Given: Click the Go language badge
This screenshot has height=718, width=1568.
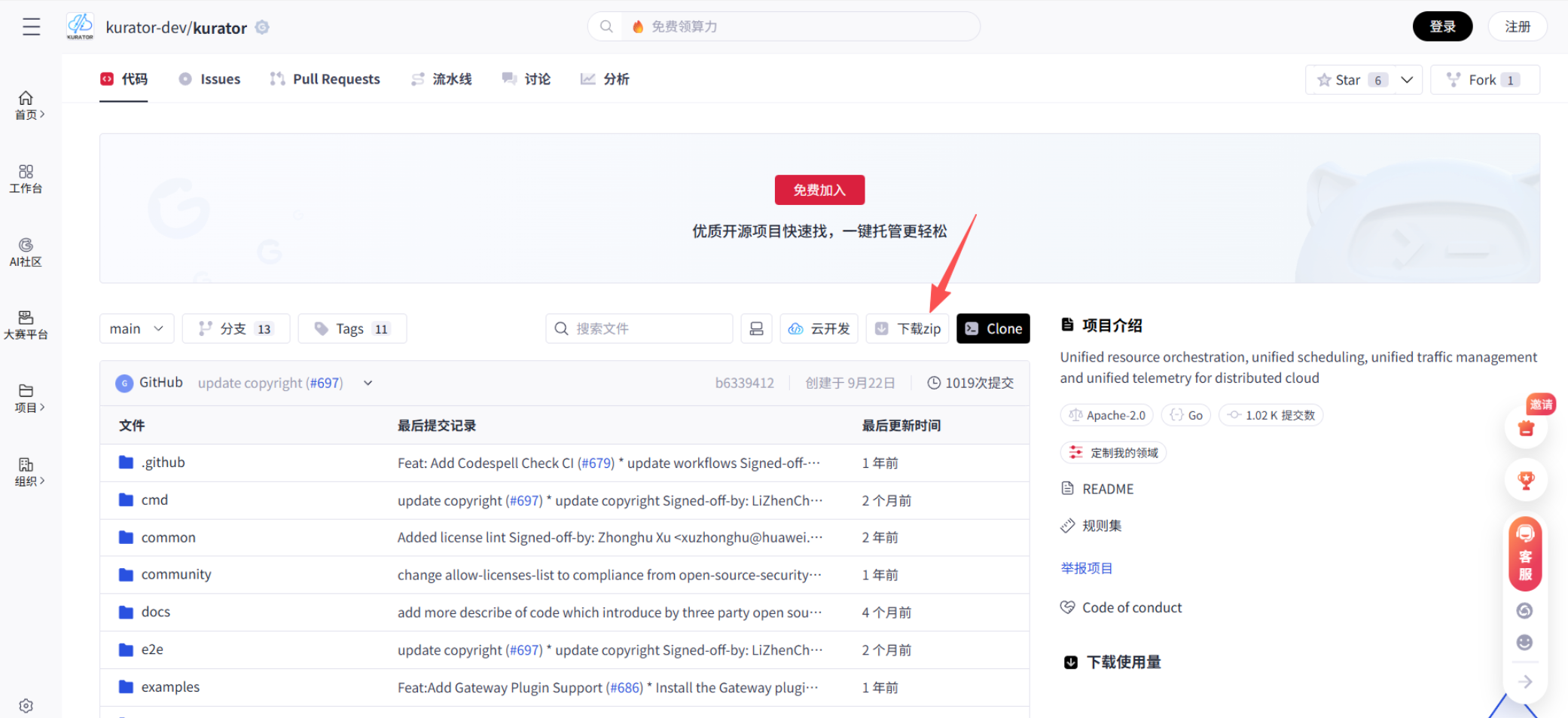Looking at the screenshot, I should point(1186,415).
